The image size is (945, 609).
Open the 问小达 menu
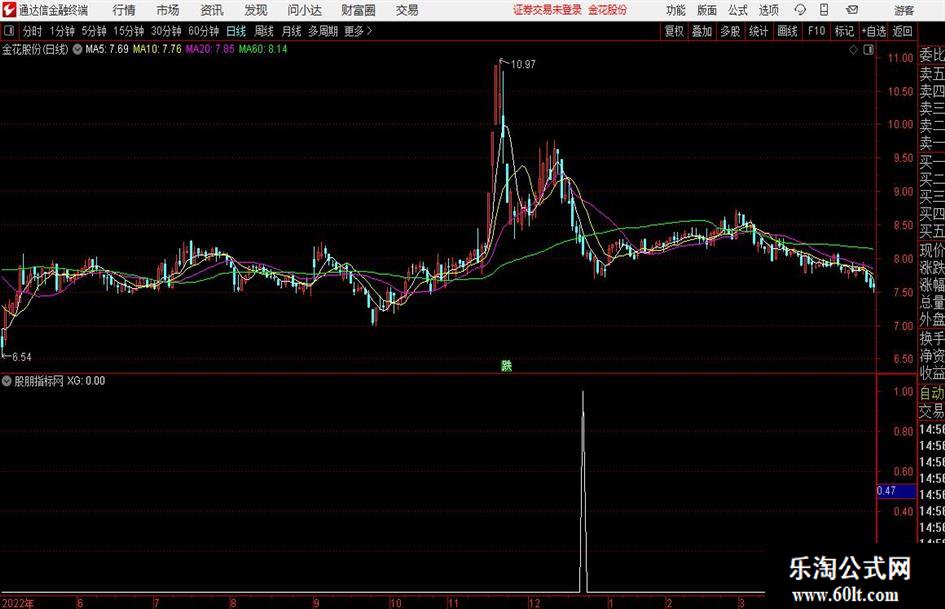coord(304,10)
